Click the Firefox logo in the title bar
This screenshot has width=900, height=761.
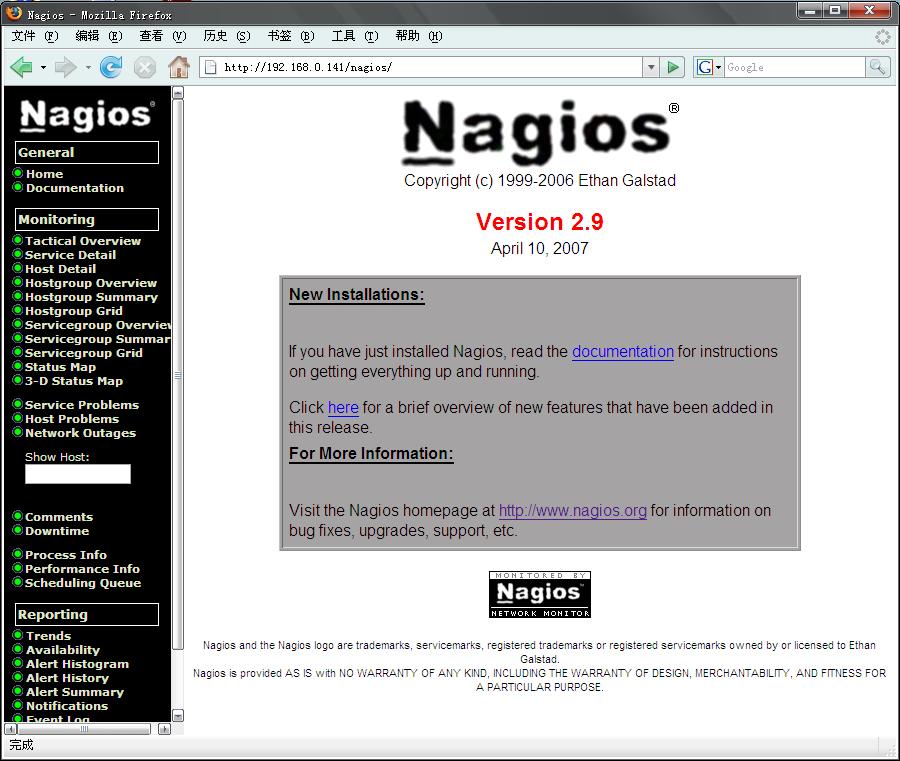[x=14, y=13]
